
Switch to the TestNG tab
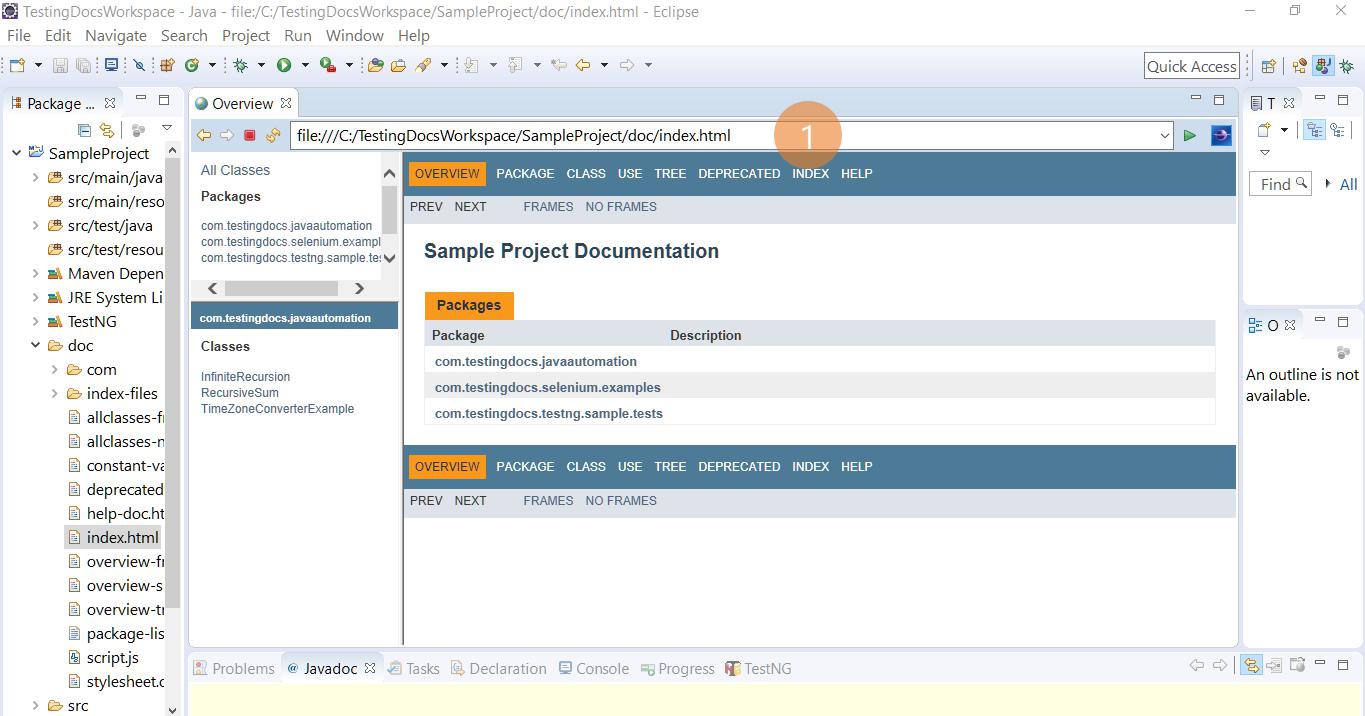[758, 668]
